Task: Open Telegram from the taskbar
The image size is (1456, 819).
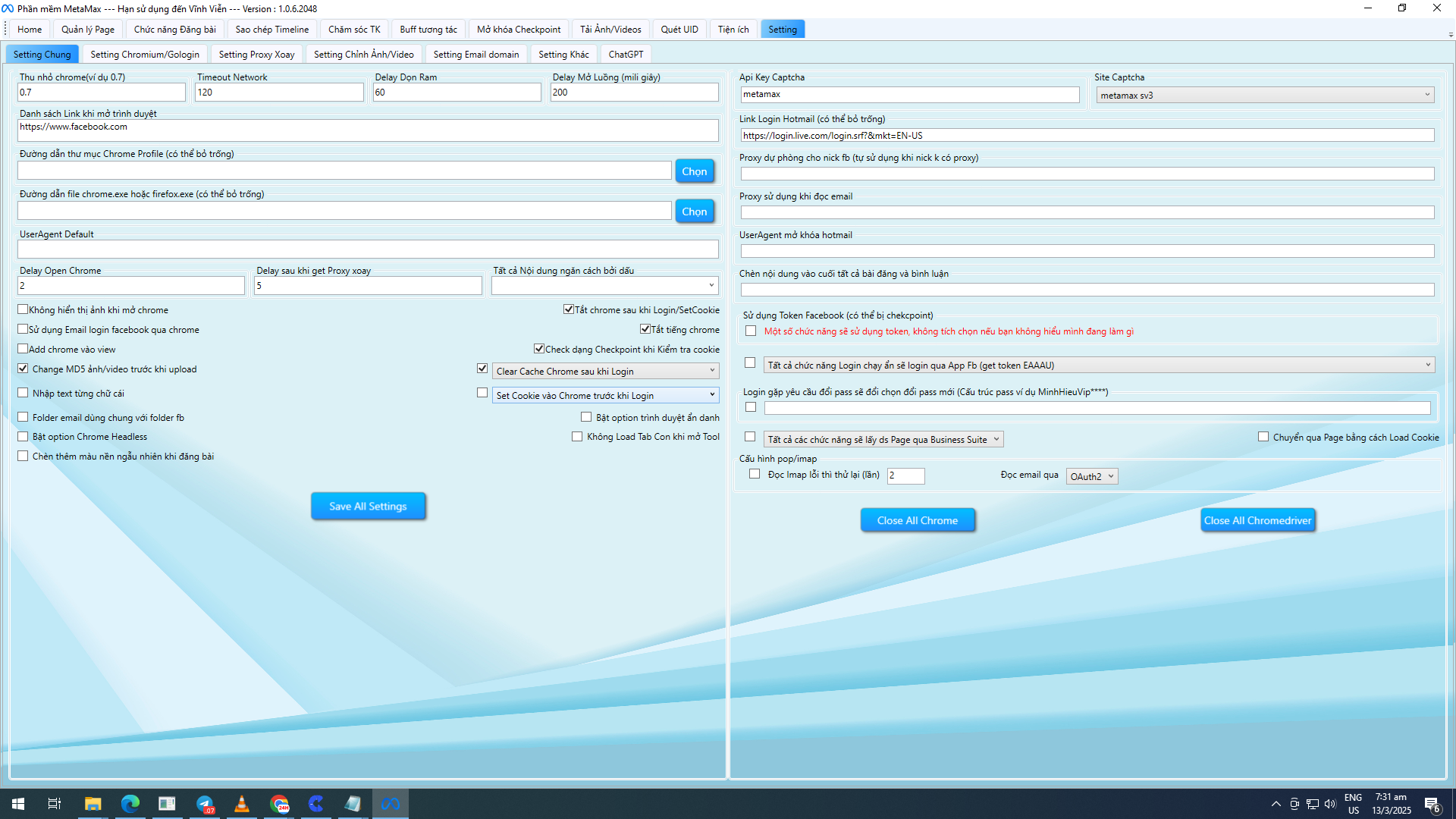Action: coord(205,804)
